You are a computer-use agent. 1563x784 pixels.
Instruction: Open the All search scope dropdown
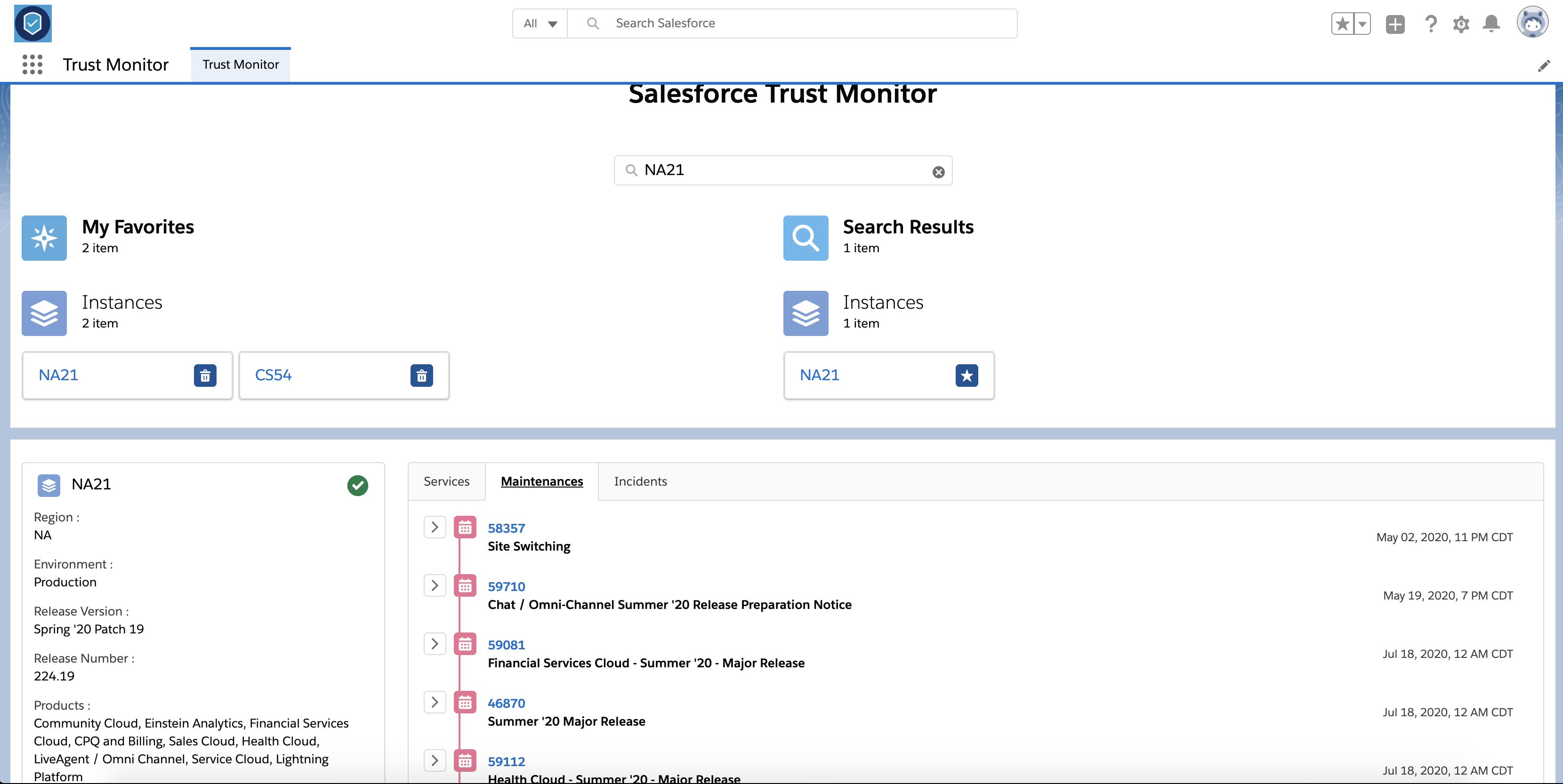click(540, 24)
